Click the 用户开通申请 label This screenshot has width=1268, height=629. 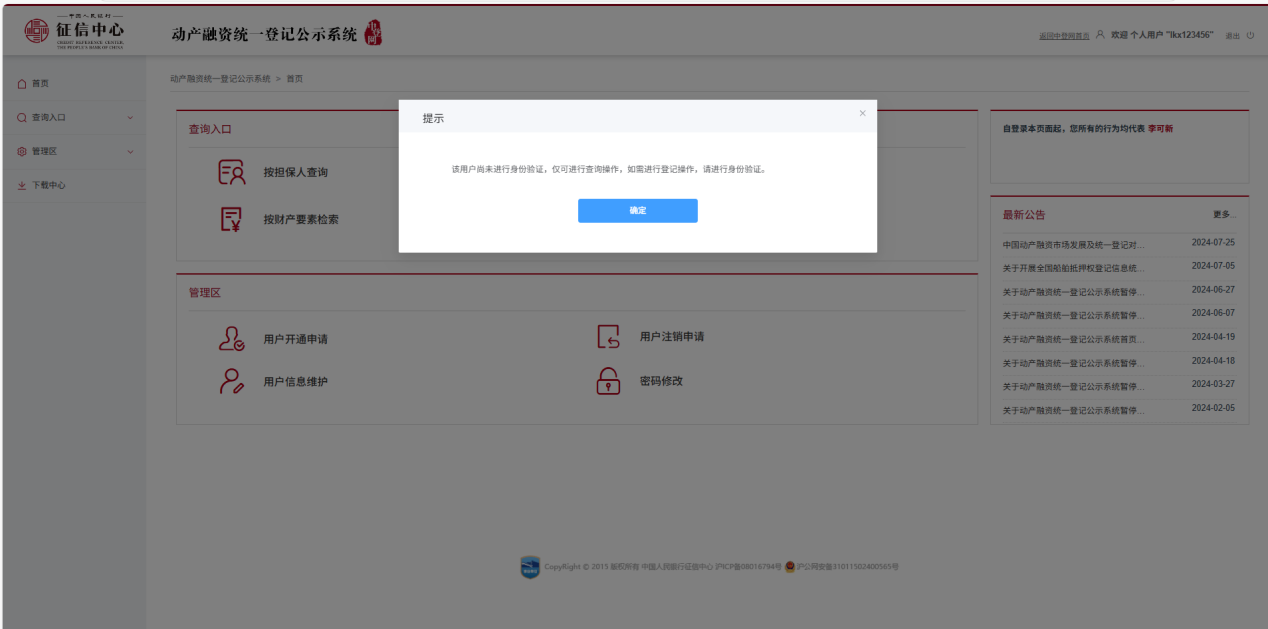(x=296, y=339)
